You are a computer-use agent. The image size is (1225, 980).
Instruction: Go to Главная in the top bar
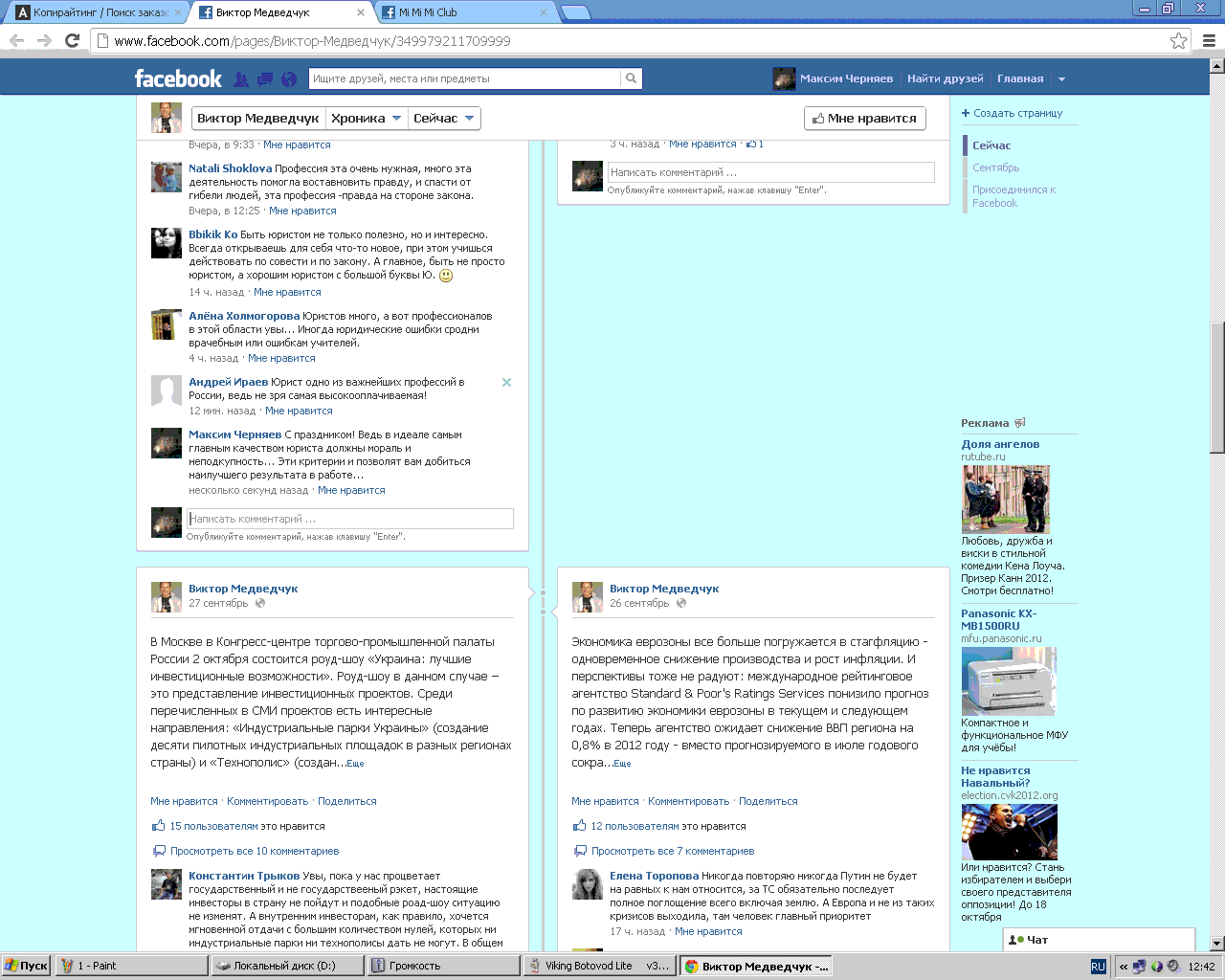coord(1020,78)
